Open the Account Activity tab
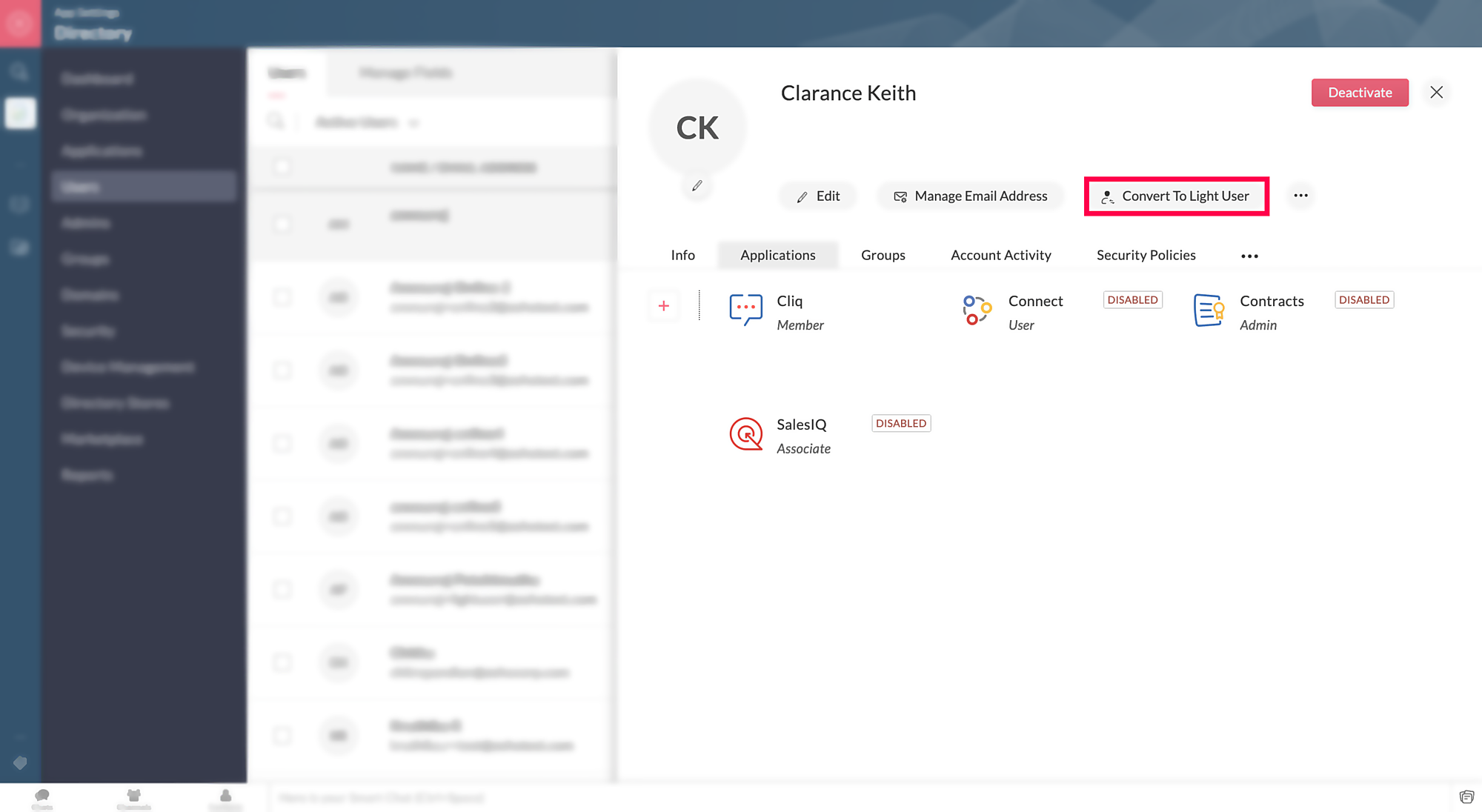 point(1000,256)
